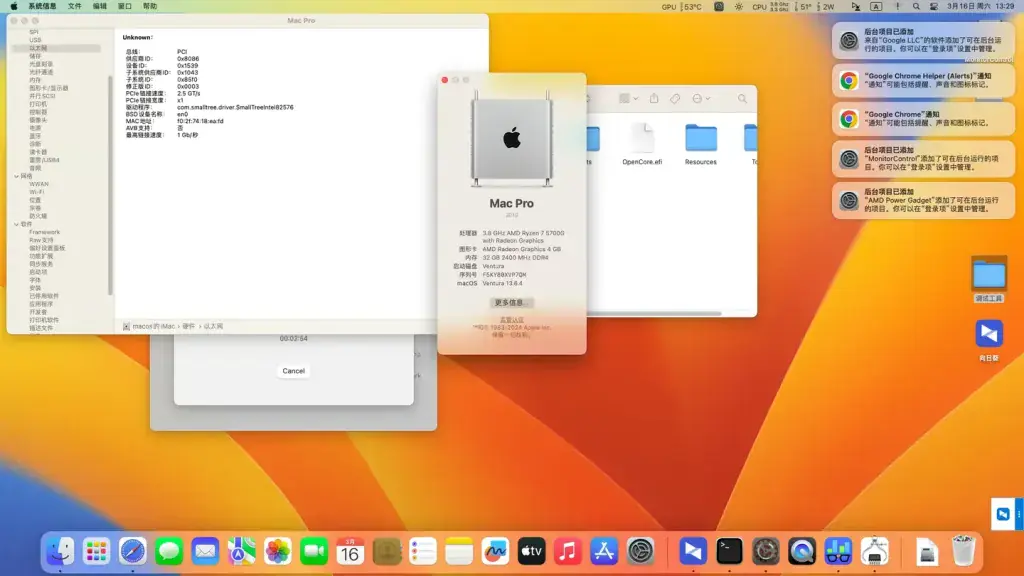Open the Mail app in the Dock
The width and height of the screenshot is (1024, 576).
[205, 552]
